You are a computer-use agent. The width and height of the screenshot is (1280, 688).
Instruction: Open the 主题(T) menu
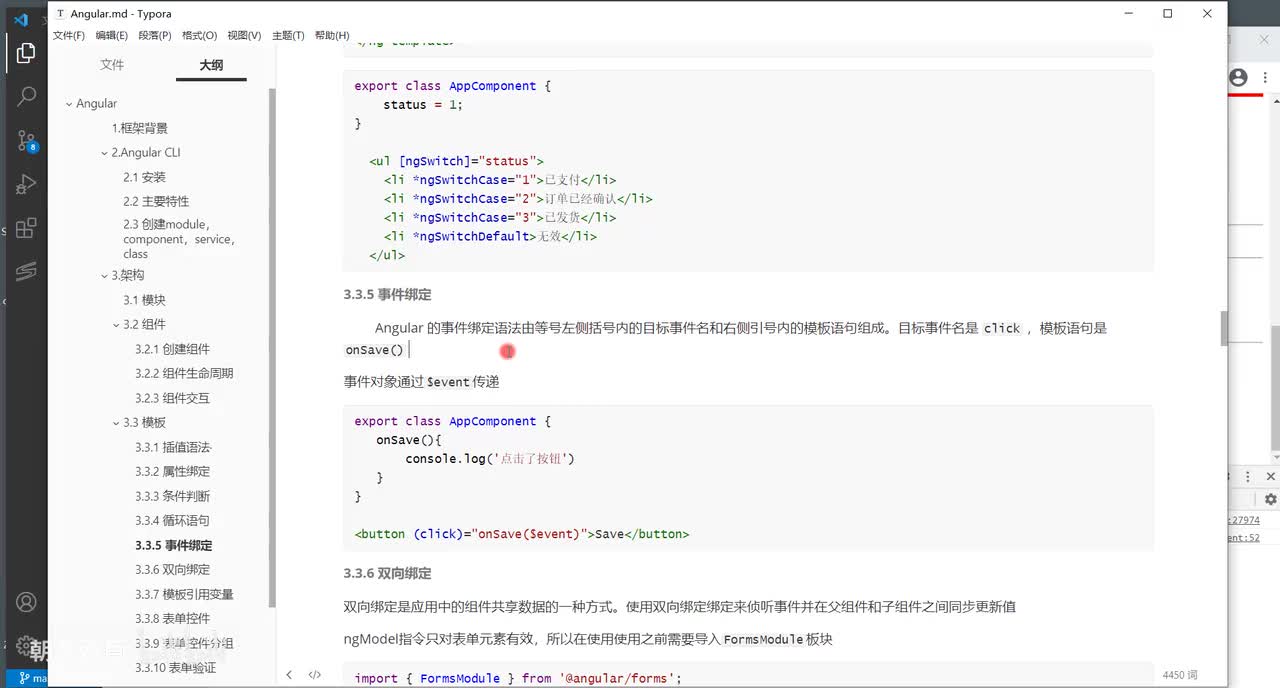(288, 35)
